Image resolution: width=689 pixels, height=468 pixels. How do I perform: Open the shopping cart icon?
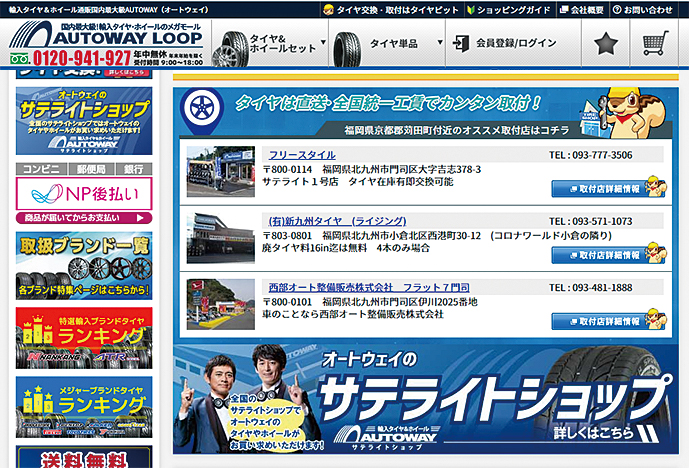tap(655, 43)
